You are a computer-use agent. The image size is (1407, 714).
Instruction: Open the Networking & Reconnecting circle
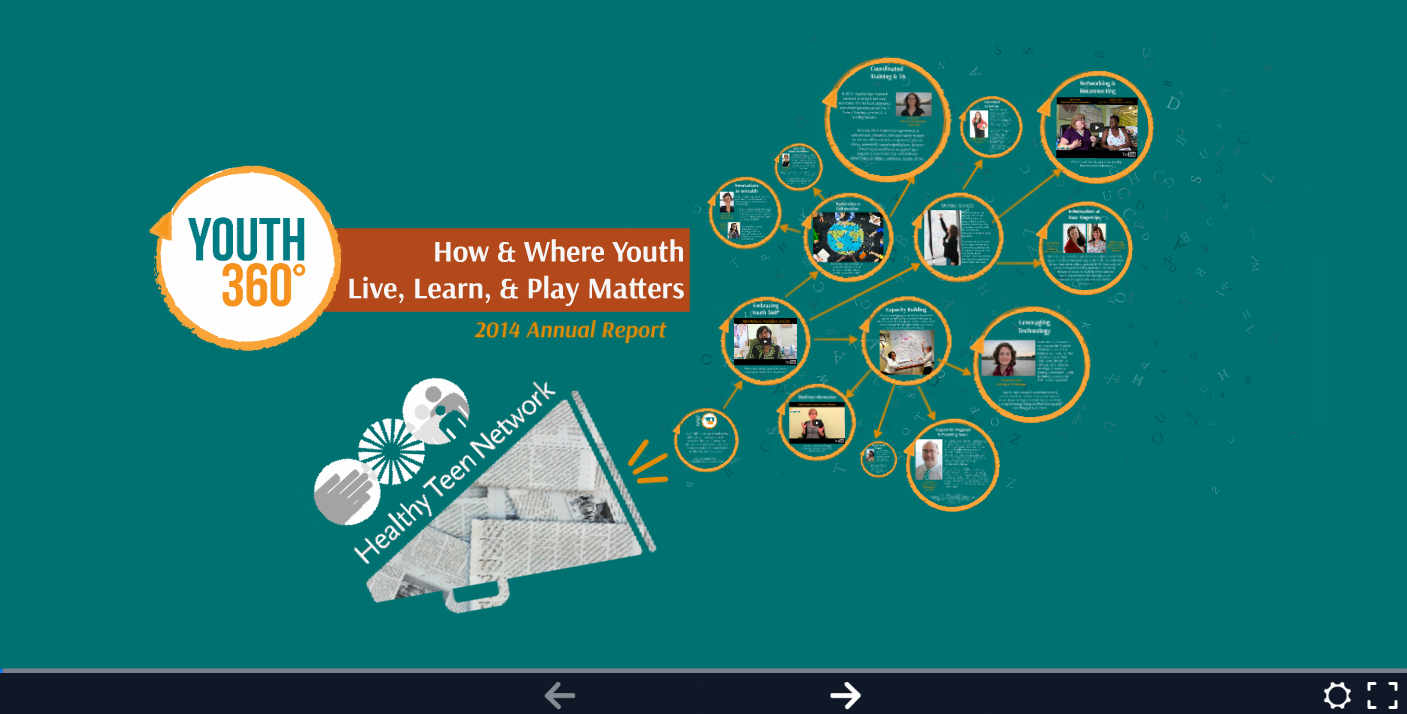(x=1096, y=126)
